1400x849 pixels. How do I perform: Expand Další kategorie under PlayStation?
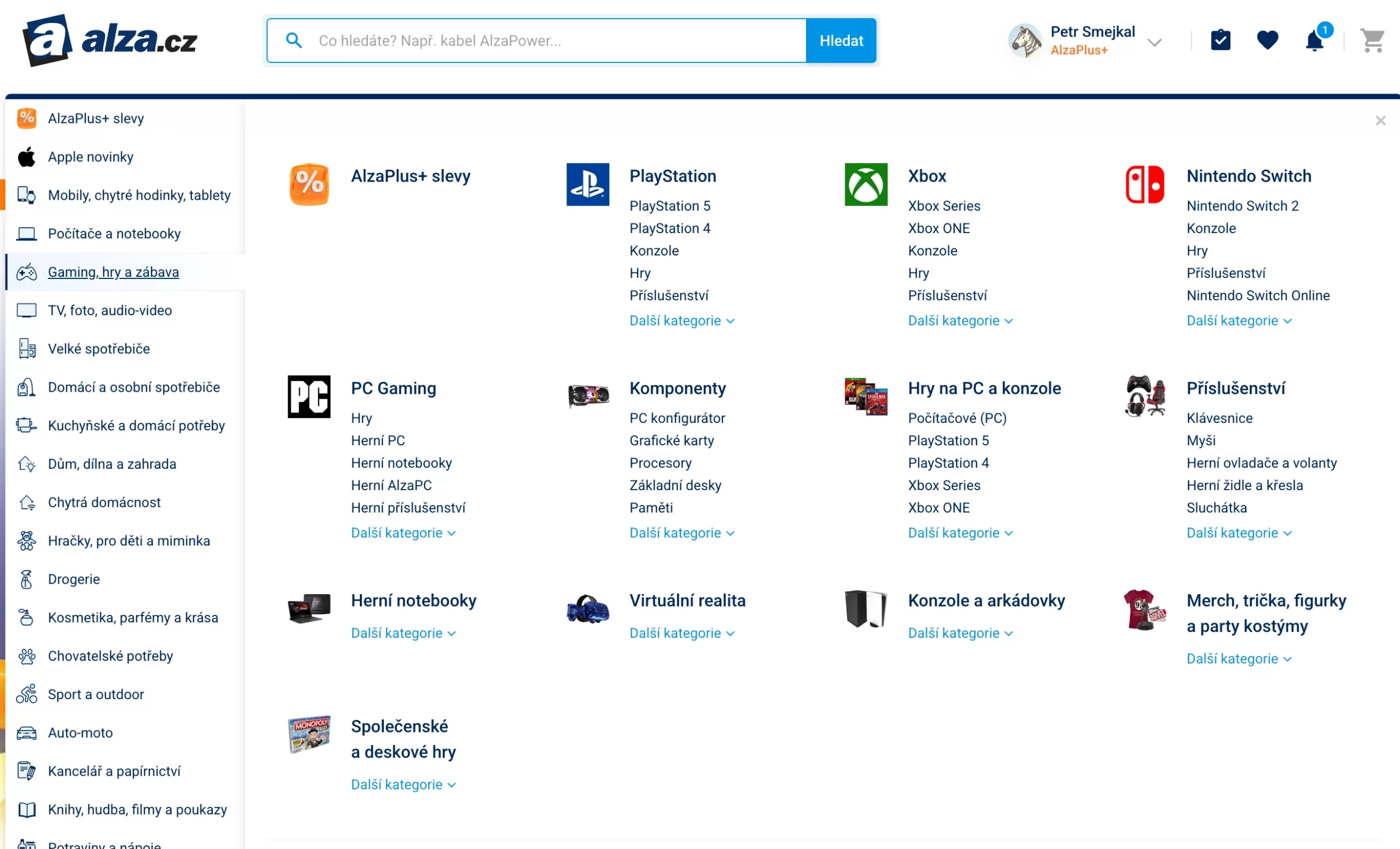(x=681, y=321)
